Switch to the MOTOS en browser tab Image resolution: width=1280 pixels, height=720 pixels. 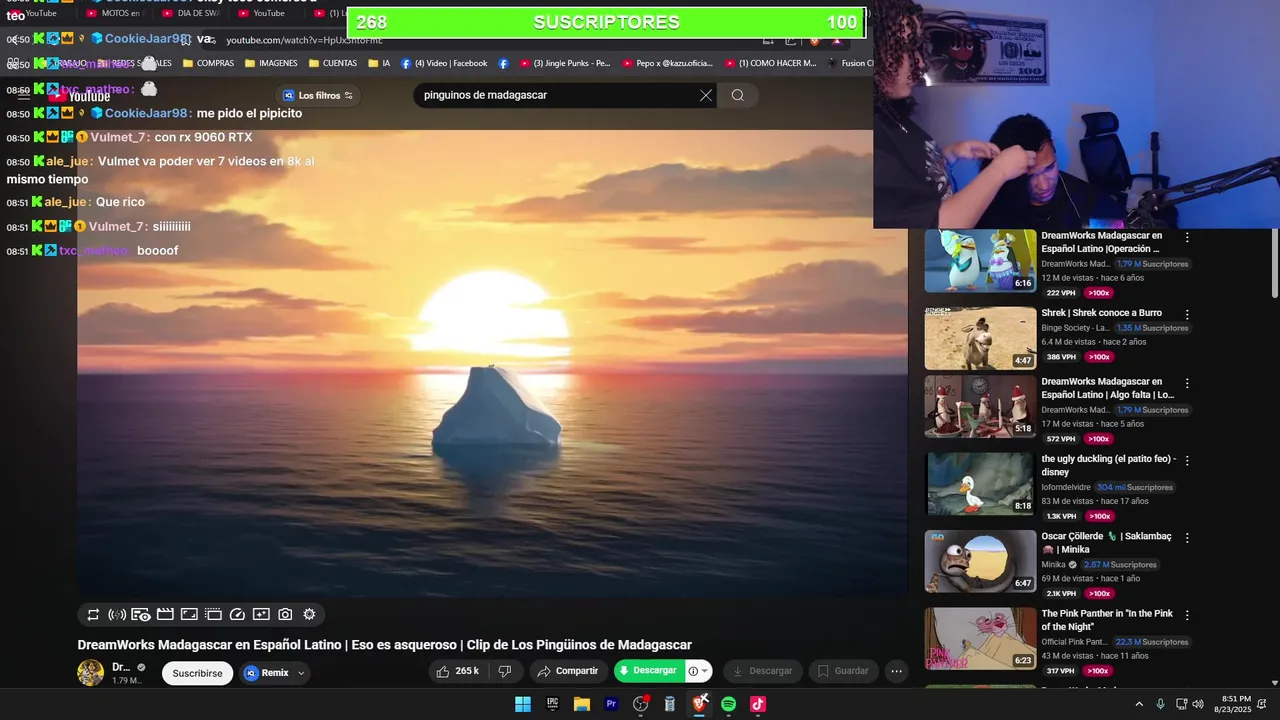(x=113, y=13)
